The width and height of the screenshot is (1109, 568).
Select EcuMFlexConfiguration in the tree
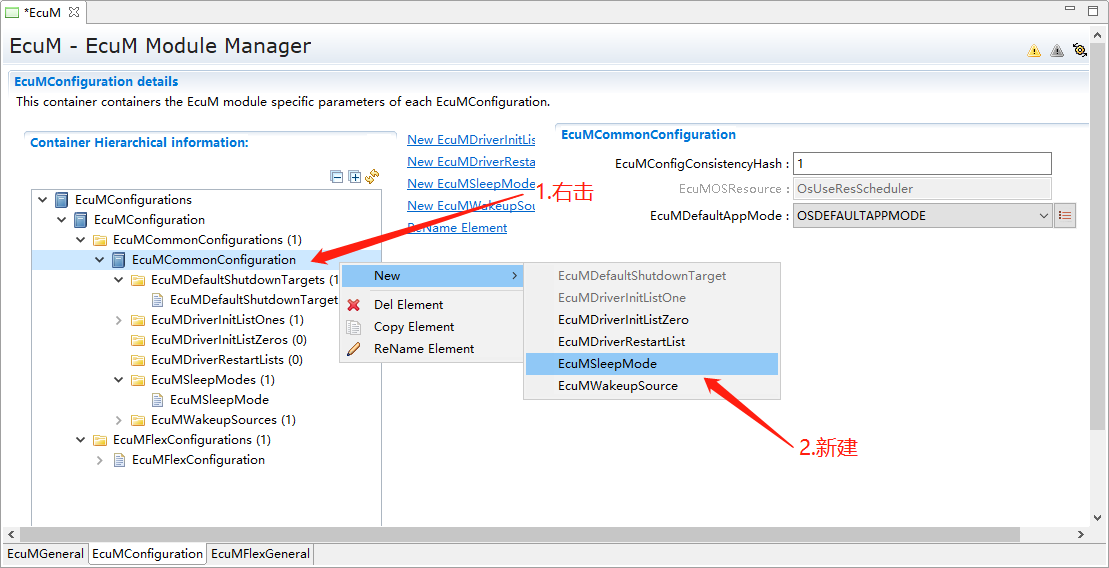198,460
